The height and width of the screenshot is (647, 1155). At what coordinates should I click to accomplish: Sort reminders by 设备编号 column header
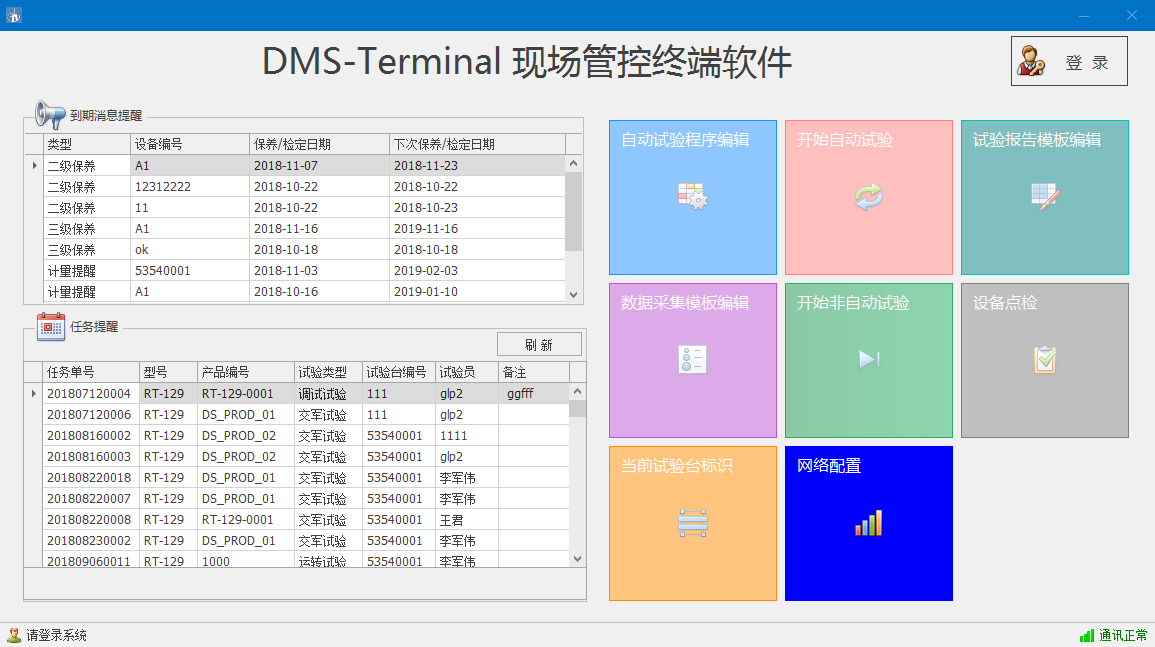click(x=190, y=144)
